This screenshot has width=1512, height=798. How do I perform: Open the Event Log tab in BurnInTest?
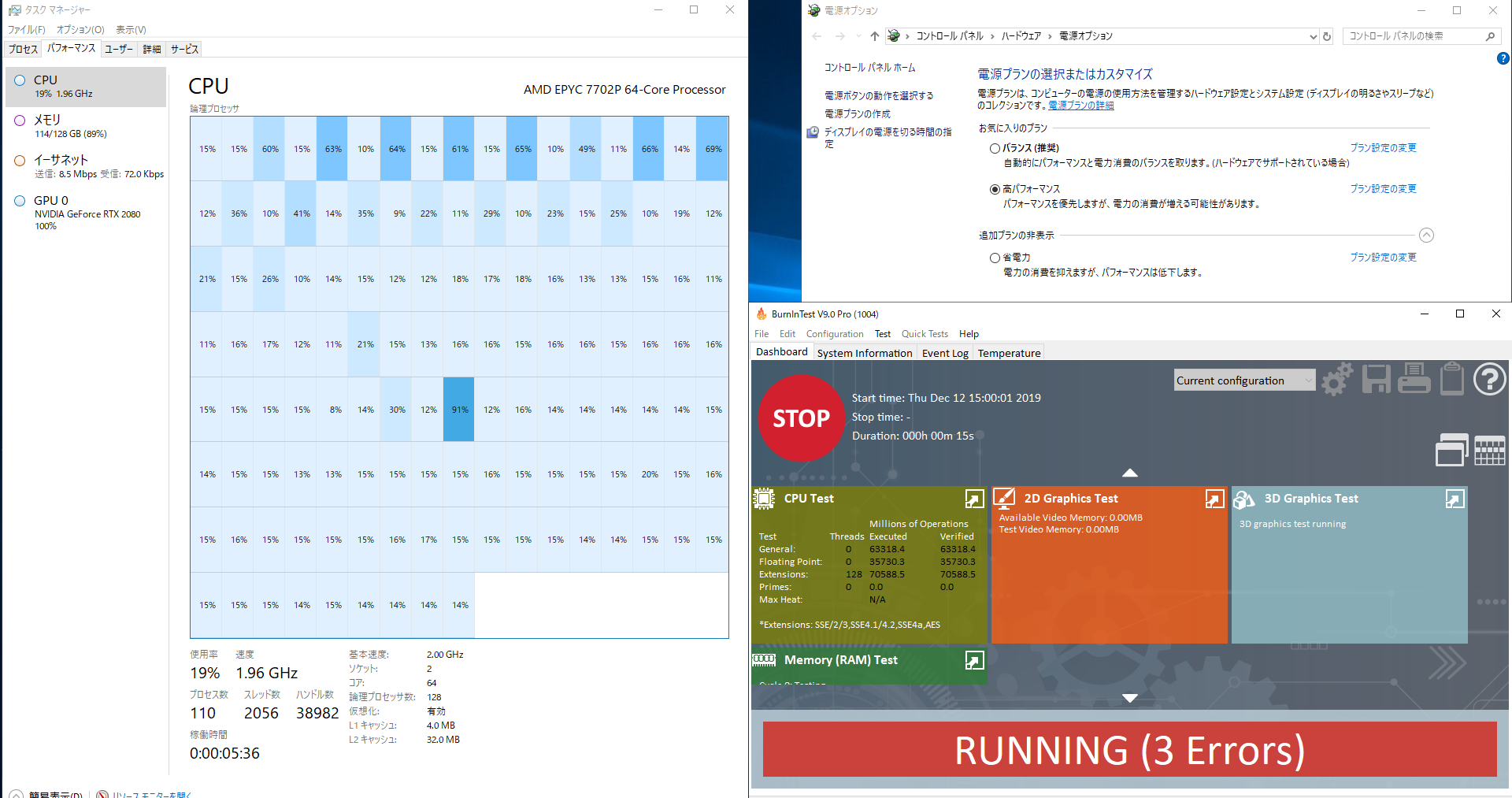pyautogui.click(x=945, y=353)
